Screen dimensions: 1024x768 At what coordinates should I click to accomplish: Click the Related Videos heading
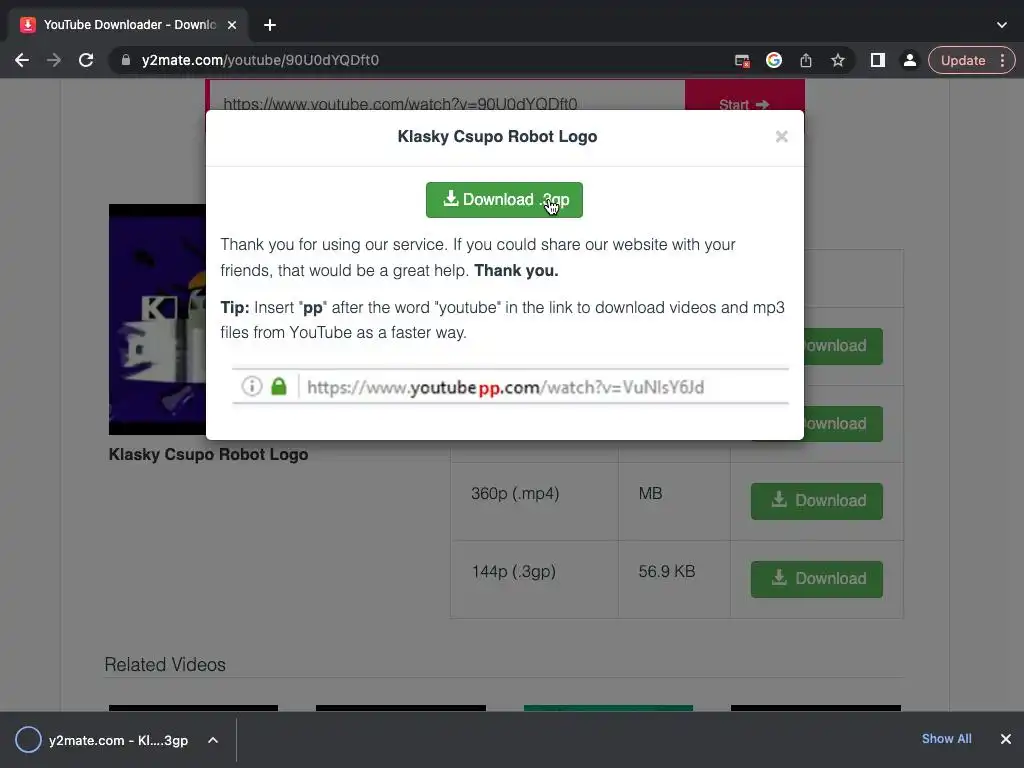(165, 664)
